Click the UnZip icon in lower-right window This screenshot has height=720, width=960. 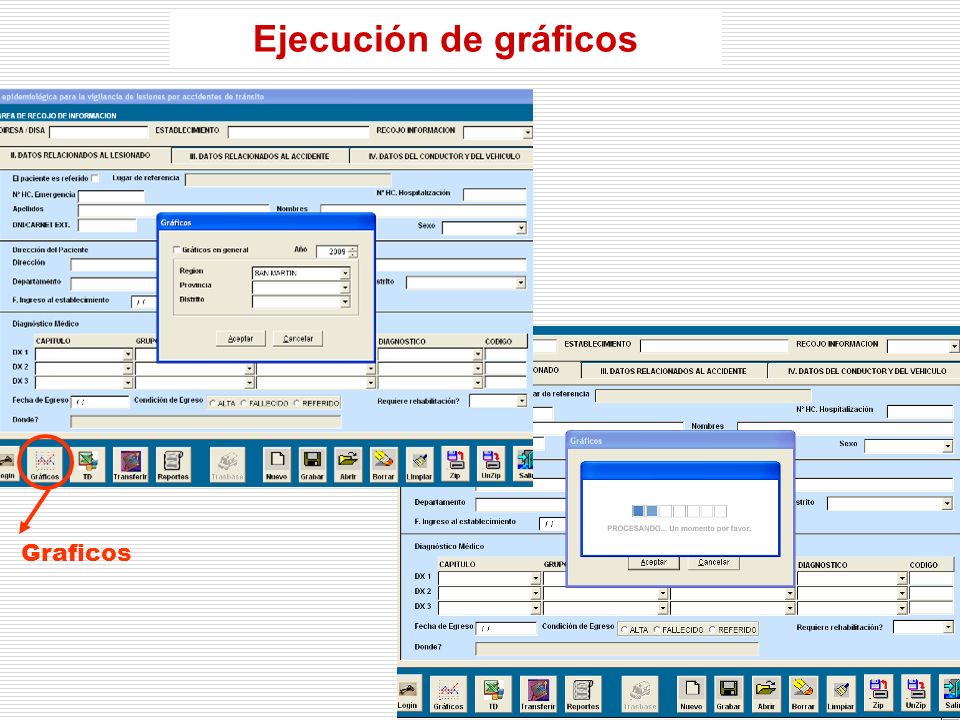pos(915,692)
